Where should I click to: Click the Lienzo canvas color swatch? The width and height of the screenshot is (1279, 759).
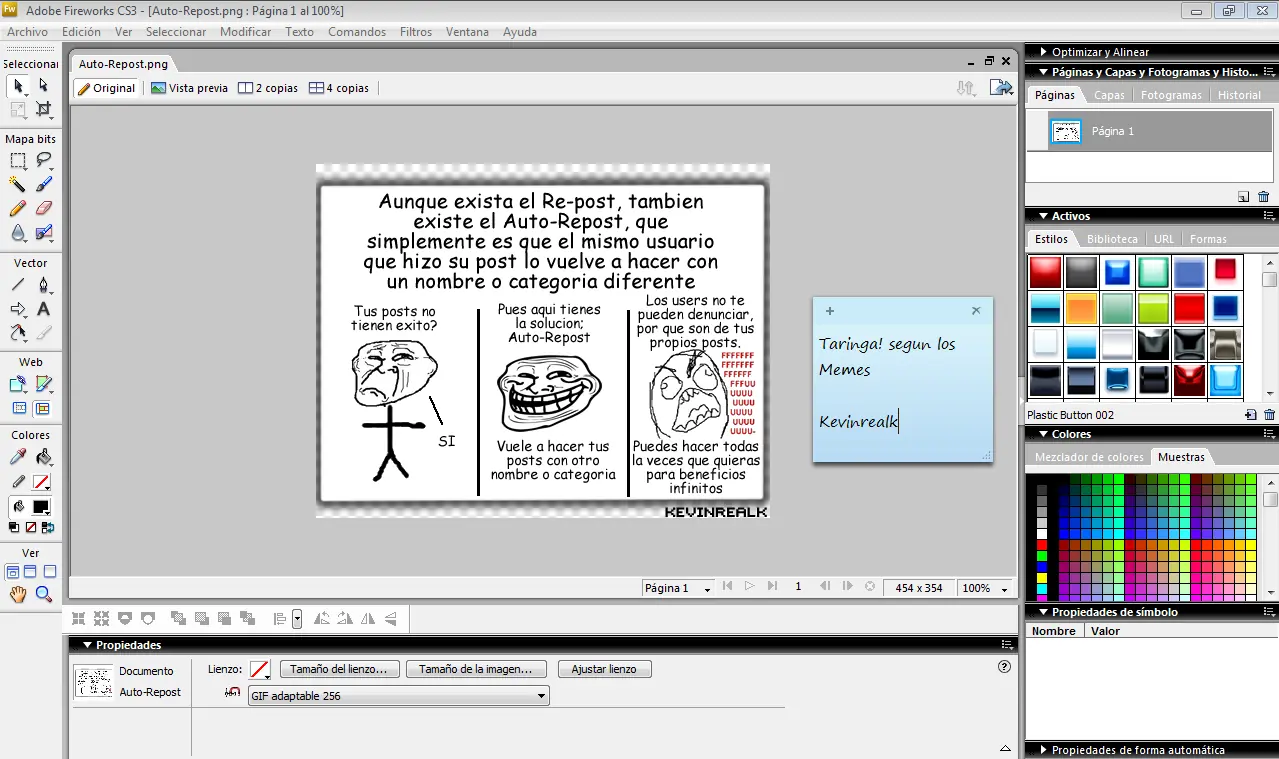tap(259, 669)
